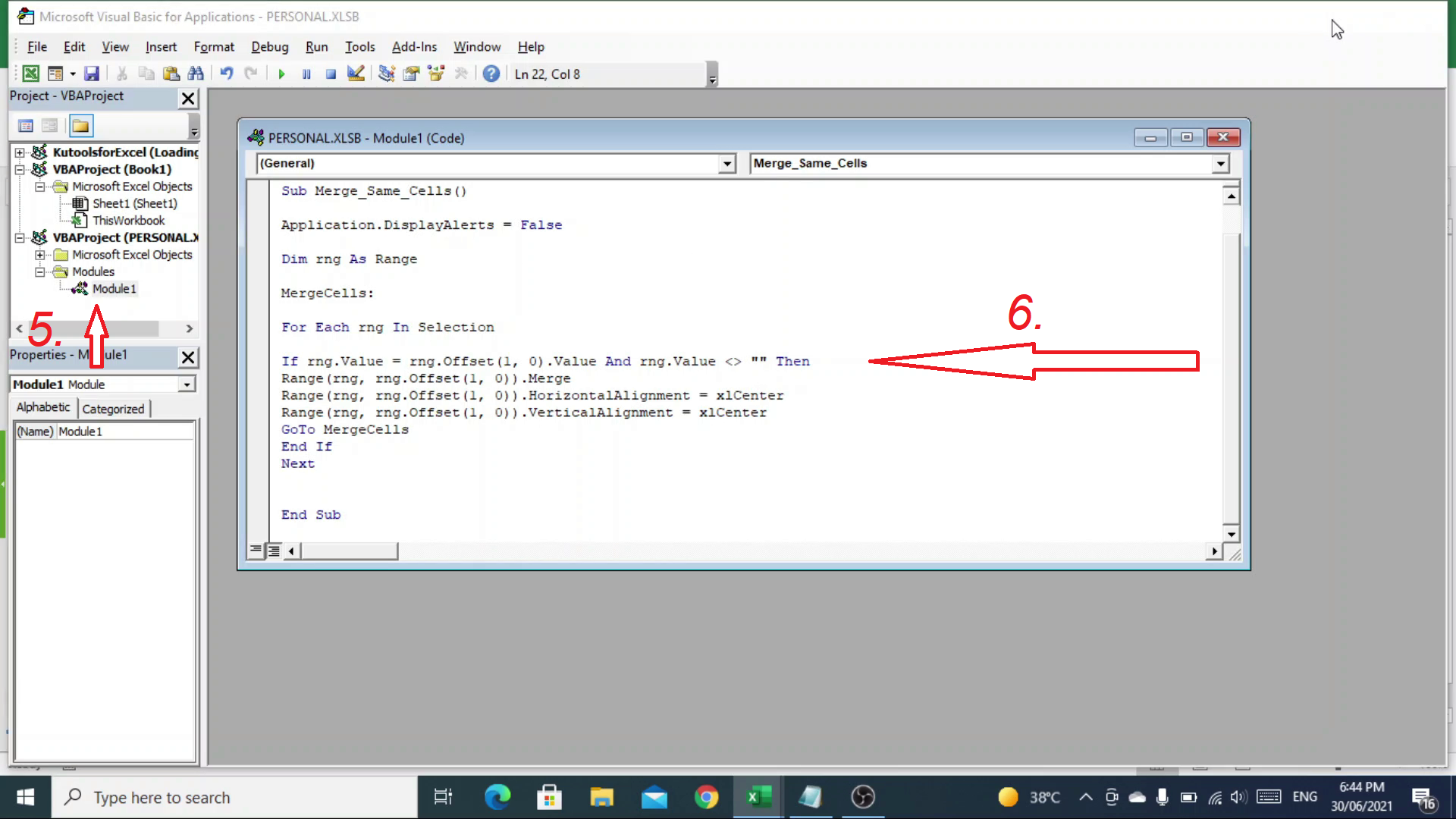Screen dimensions: 1456x819
Task: Open the Module1 dropdown in Properties
Action: (186, 384)
